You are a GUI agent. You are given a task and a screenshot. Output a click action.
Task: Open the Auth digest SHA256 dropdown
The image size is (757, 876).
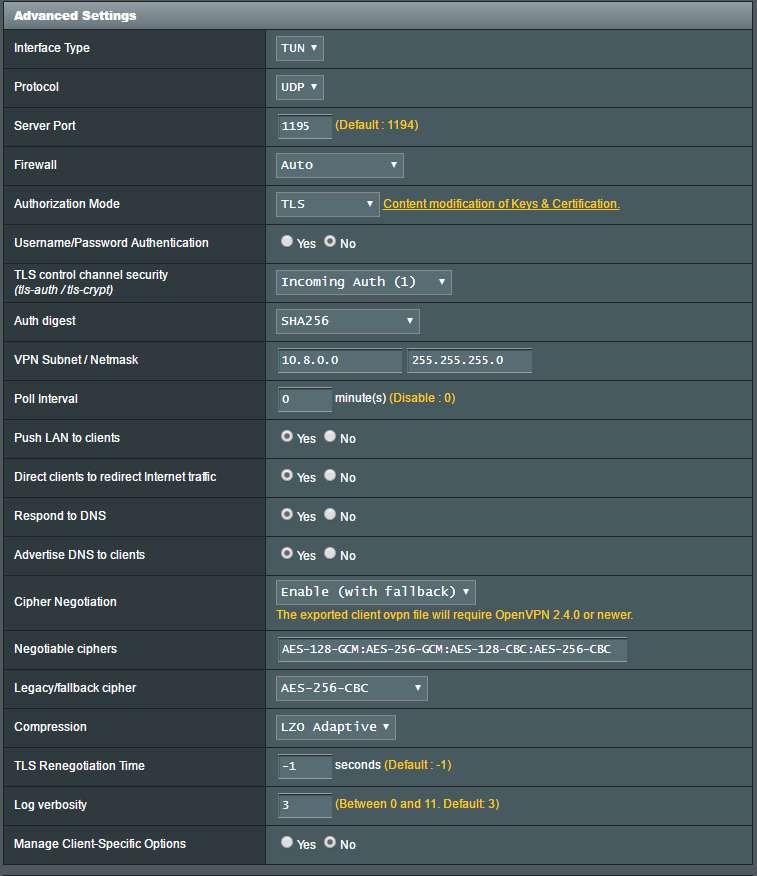tap(348, 321)
